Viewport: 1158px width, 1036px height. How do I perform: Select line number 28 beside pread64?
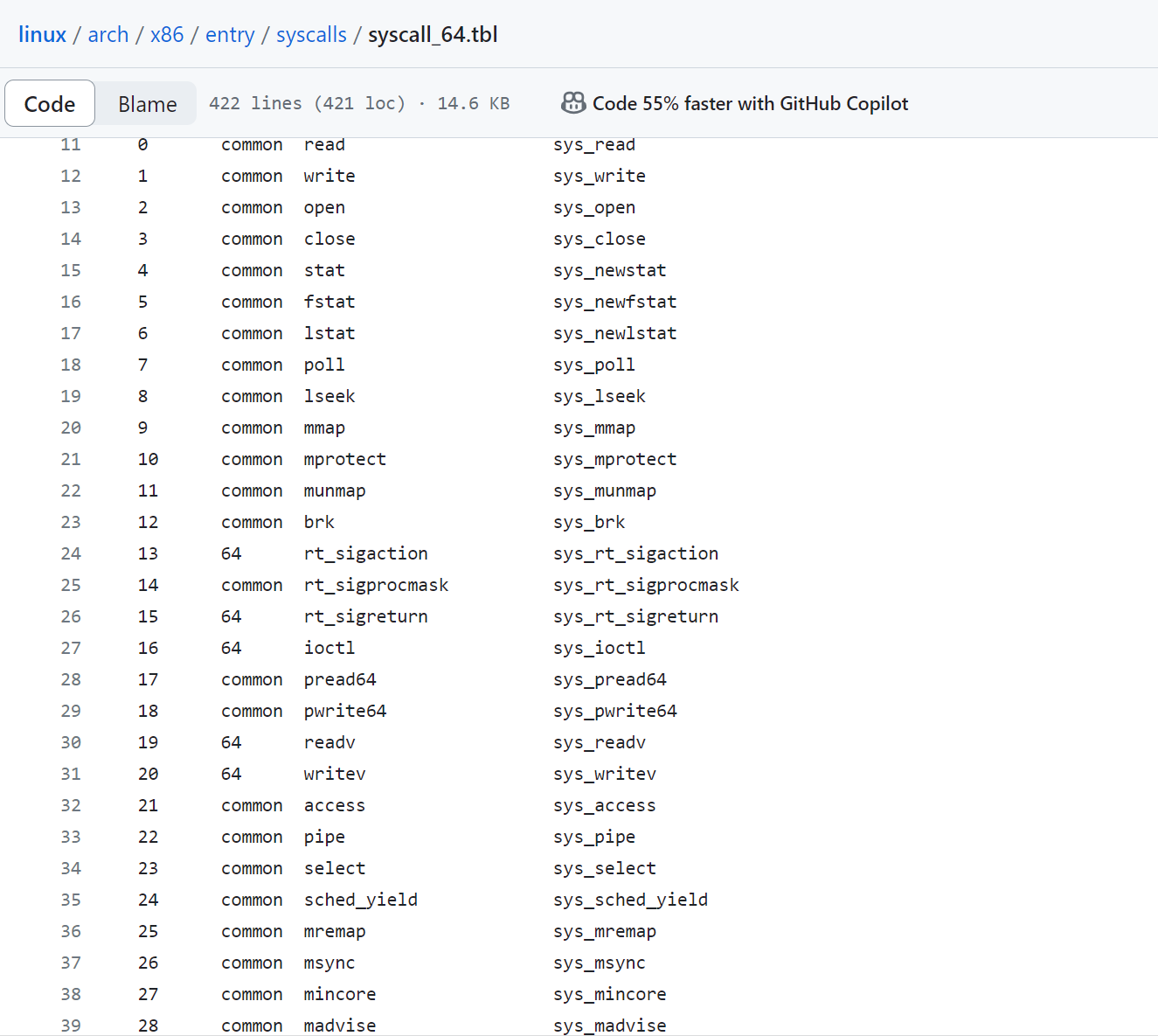click(x=70, y=679)
